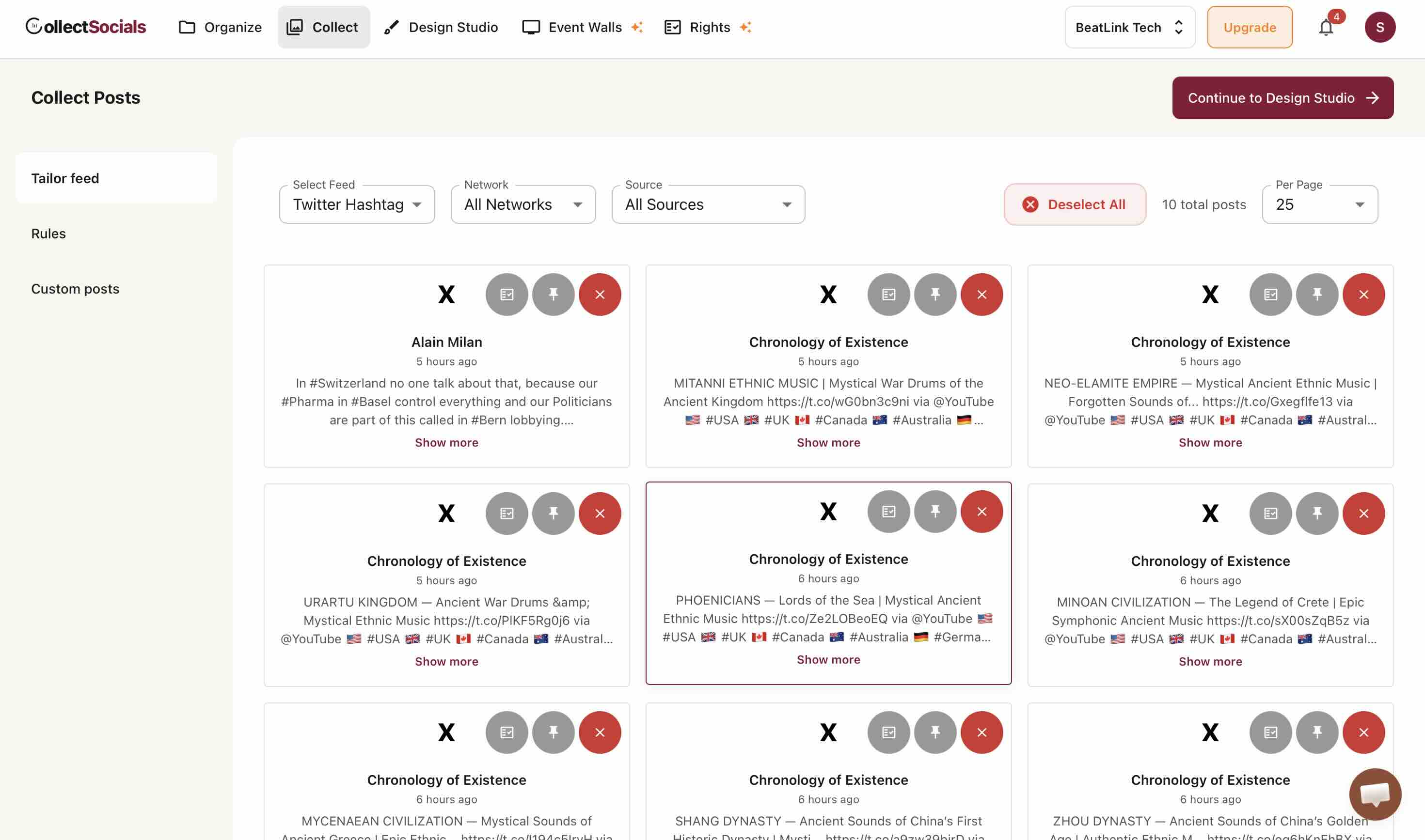Show more of Alain Milan post
The height and width of the screenshot is (840, 1425).
click(446, 443)
